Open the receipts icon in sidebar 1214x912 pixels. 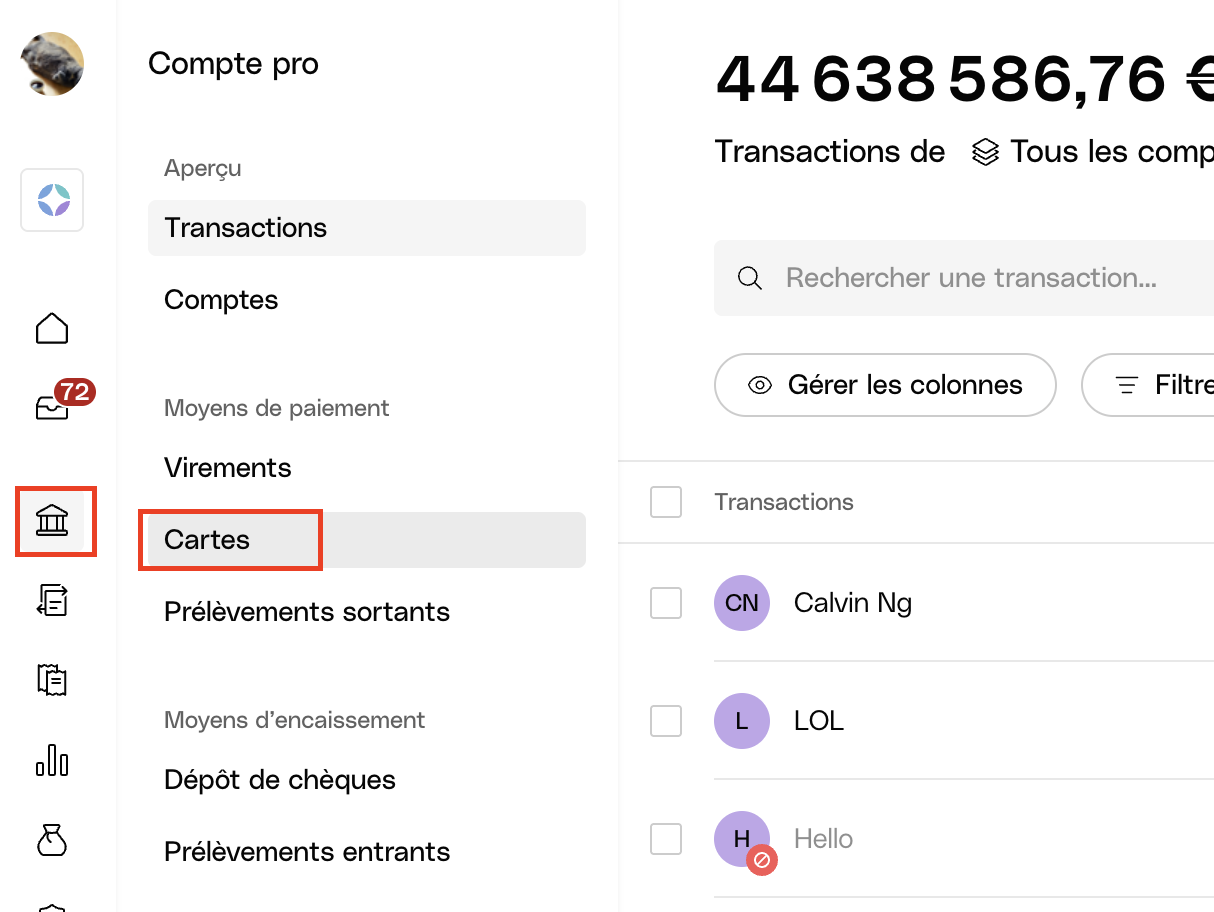pos(52,680)
